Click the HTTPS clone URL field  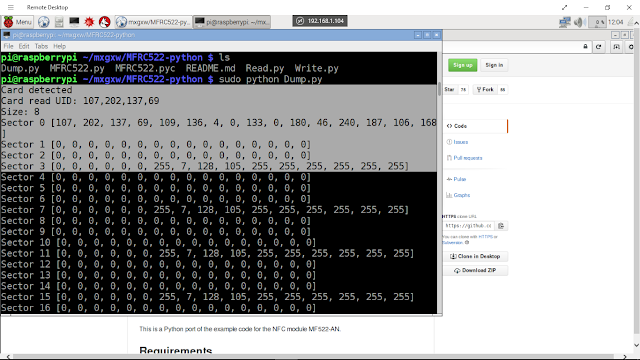point(469,226)
